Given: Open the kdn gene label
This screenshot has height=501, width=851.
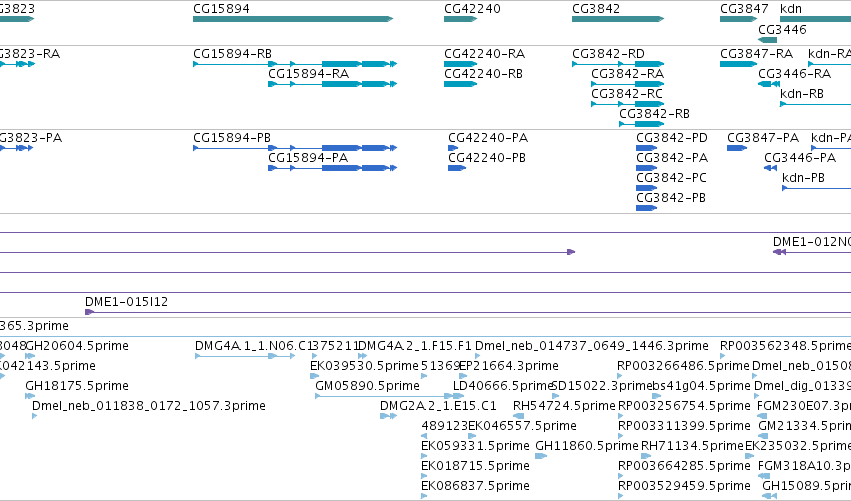Looking at the screenshot, I should pos(791,9).
